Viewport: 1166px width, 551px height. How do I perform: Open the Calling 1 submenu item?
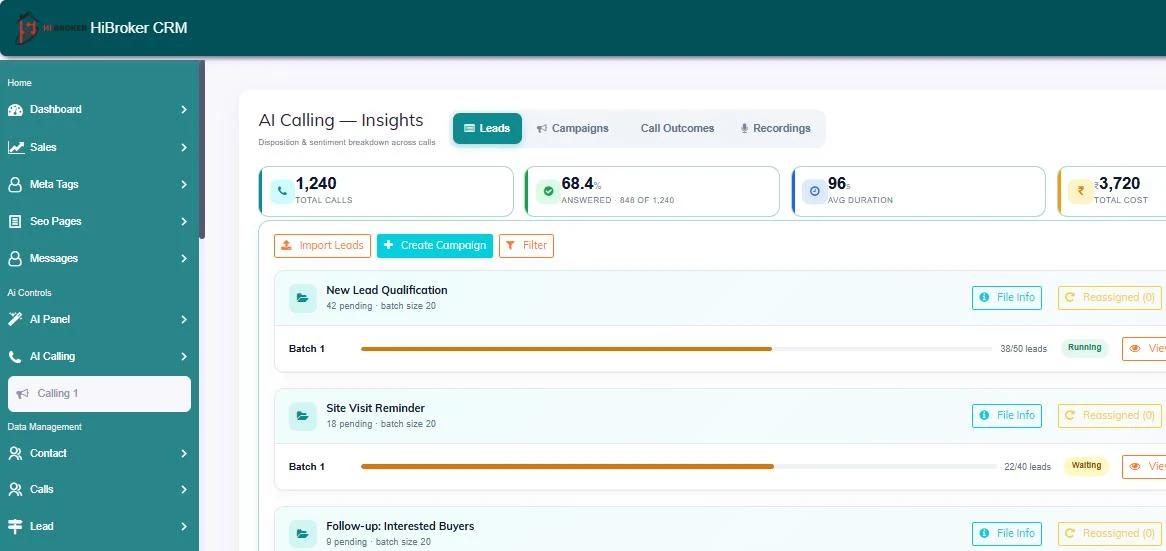pos(100,394)
